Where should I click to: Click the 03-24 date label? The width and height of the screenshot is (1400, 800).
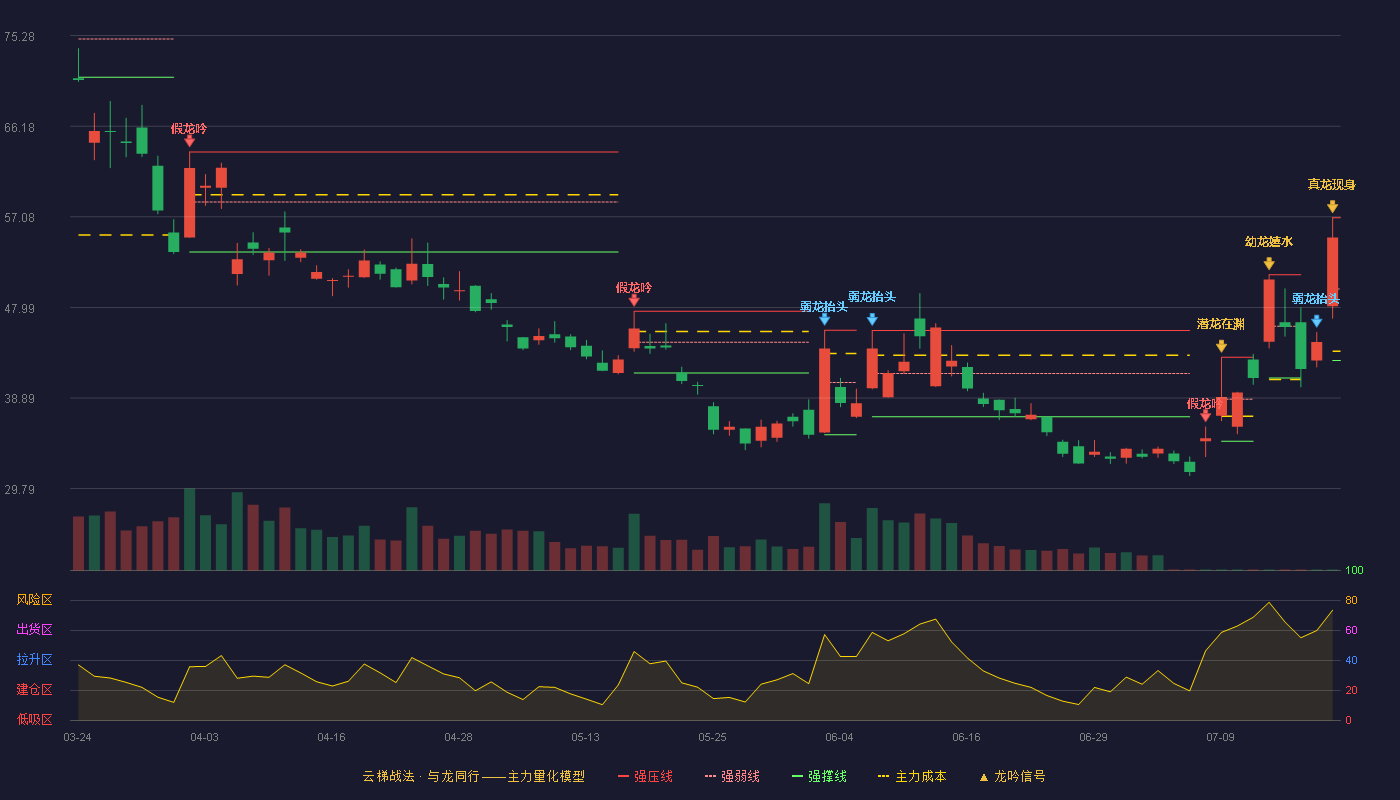tap(77, 737)
